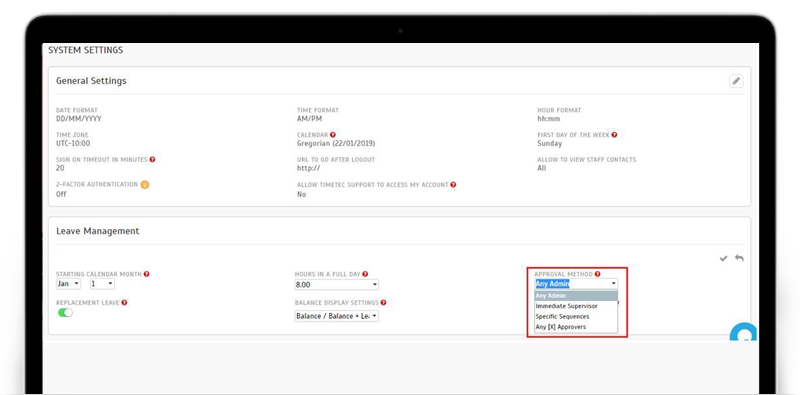Revert Leave Management changes with undo arrow
Image resolution: width=800 pixels, height=395 pixels.
(x=739, y=258)
